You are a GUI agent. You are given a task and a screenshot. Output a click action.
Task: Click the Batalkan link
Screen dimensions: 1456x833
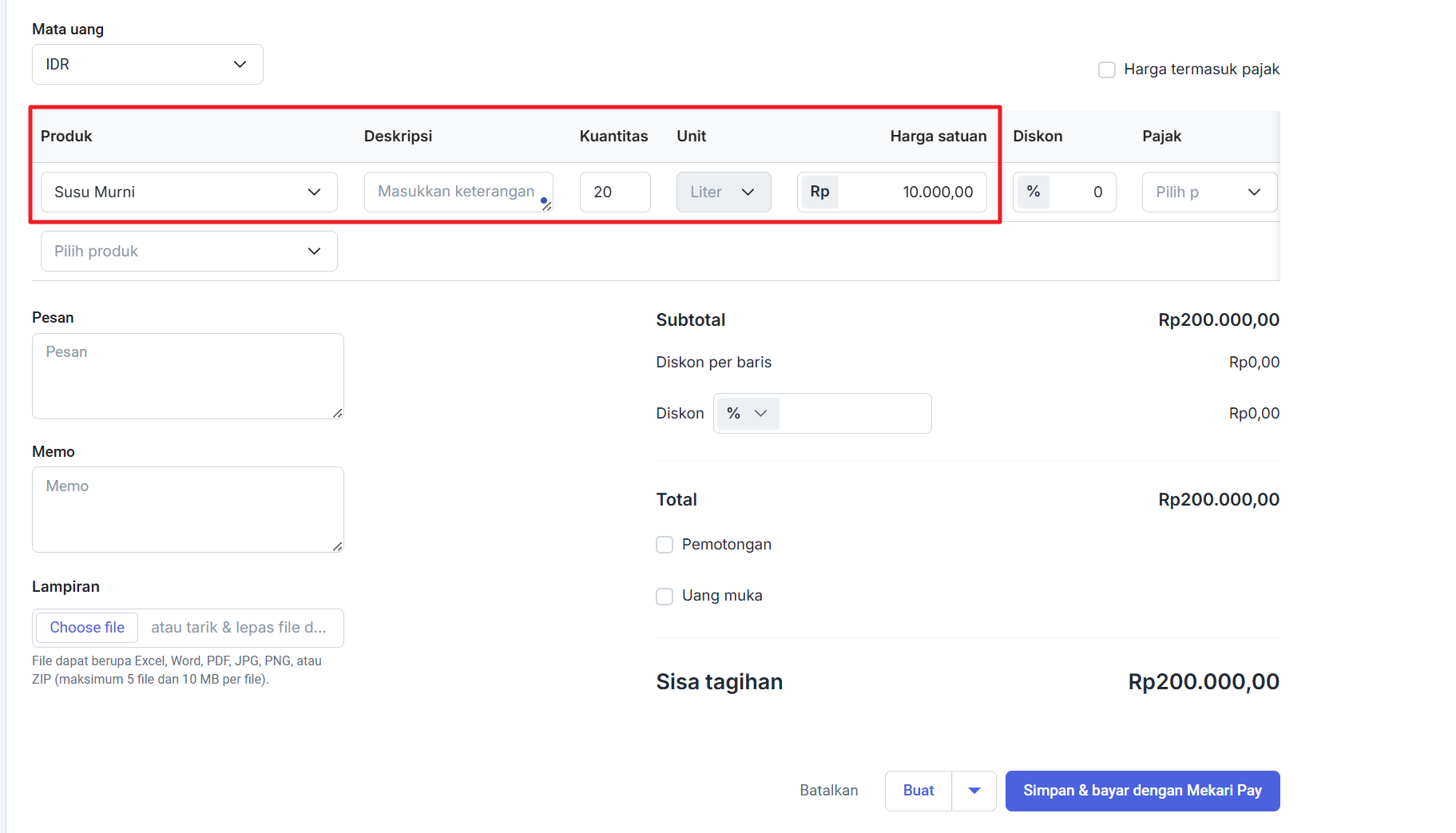pos(828,791)
